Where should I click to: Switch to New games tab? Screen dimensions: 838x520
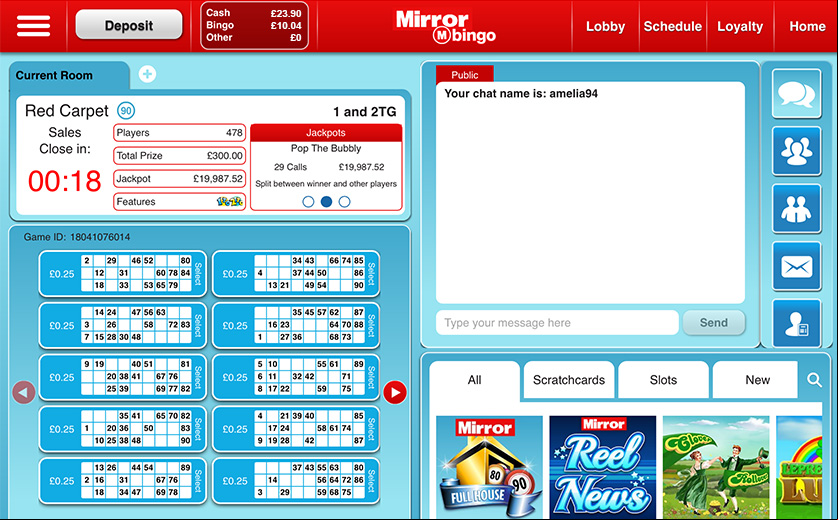coord(757,380)
